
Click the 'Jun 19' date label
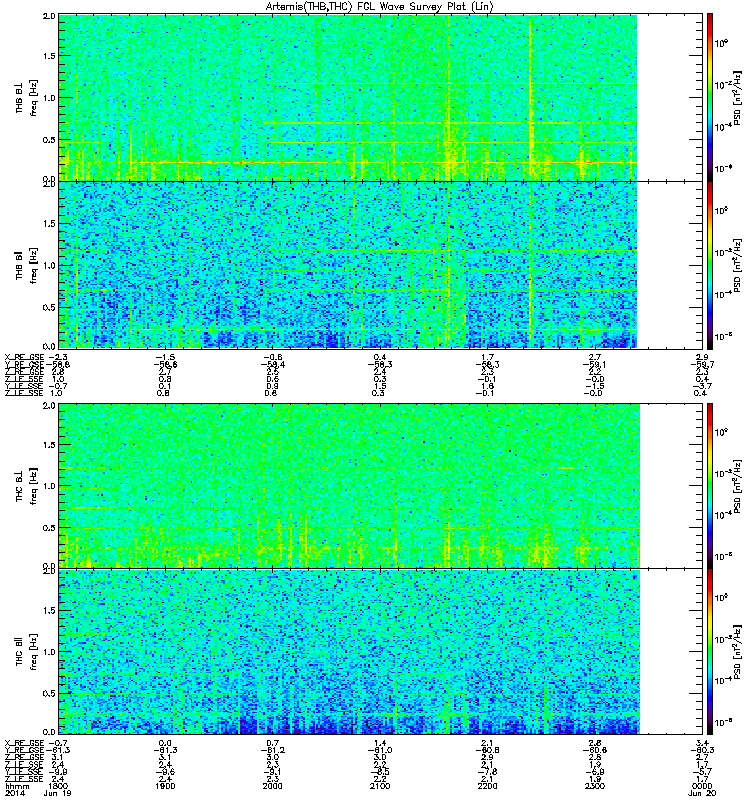point(57,793)
